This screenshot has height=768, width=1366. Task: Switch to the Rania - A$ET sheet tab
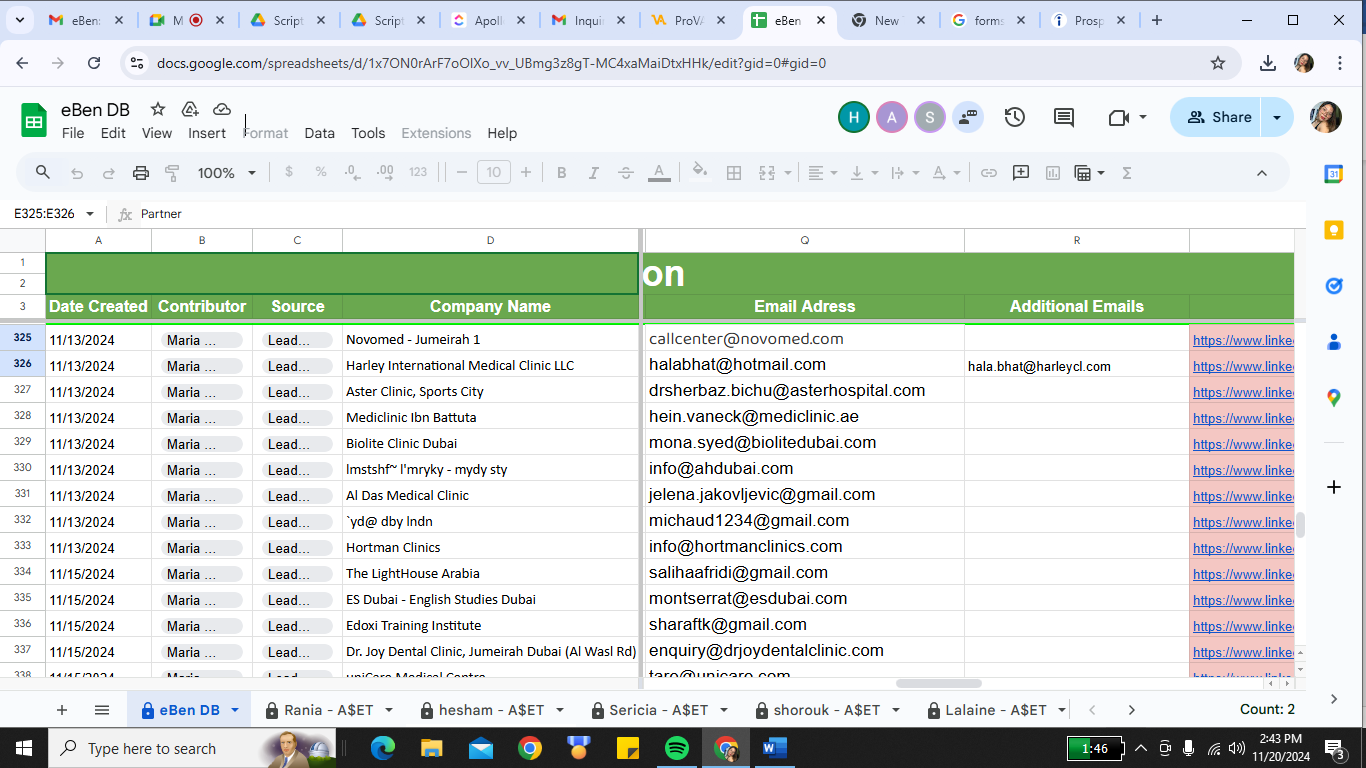click(329, 710)
